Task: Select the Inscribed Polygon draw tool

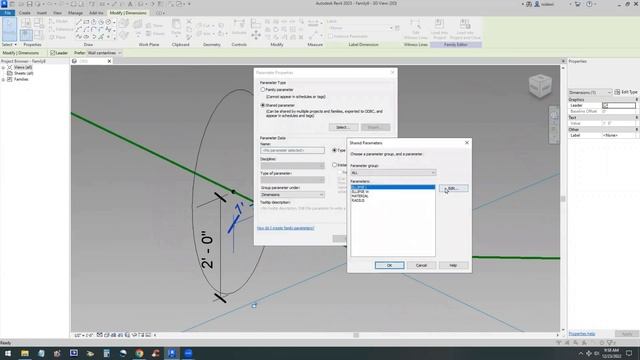Action: 93,22
